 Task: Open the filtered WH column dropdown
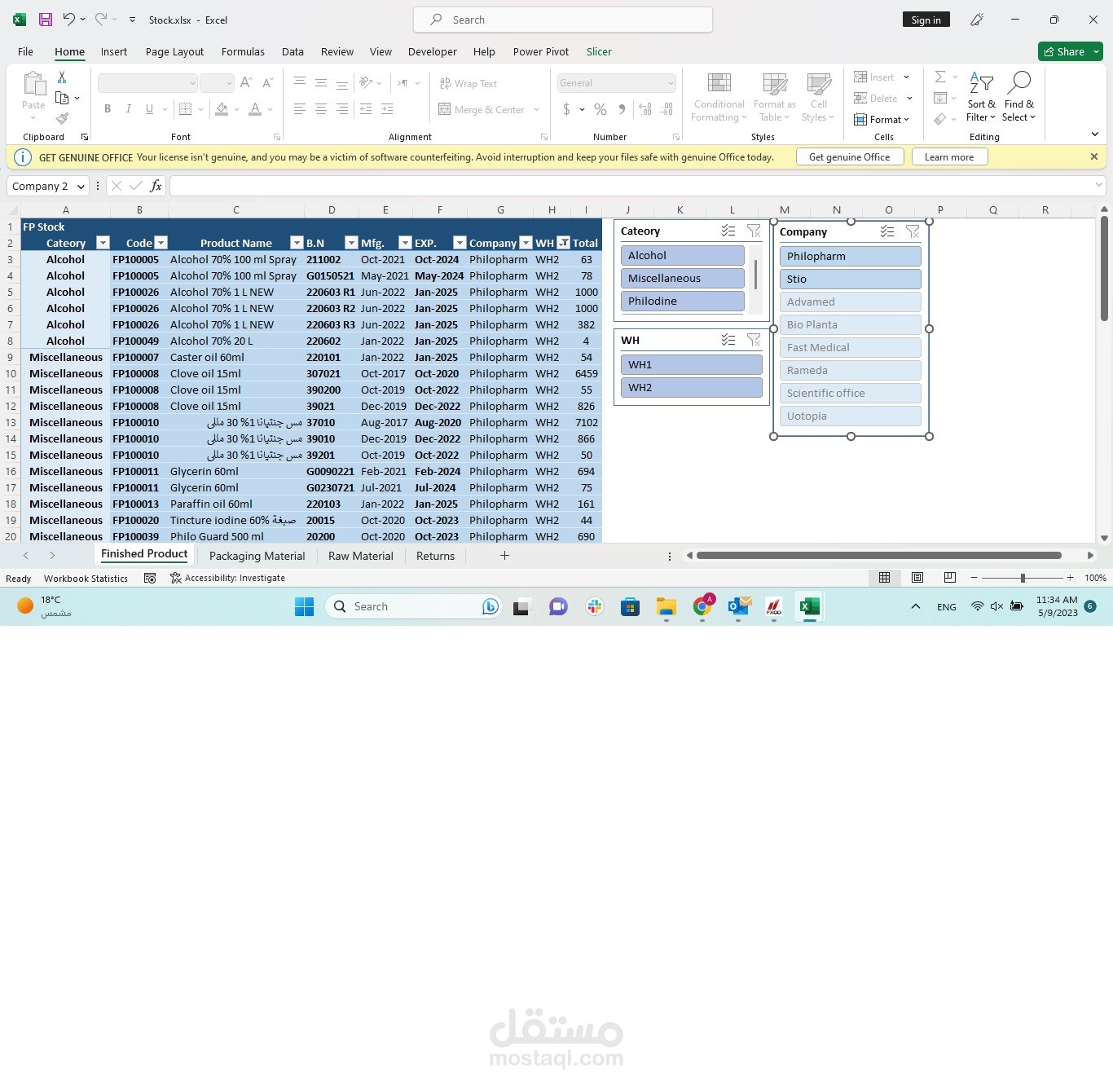(563, 243)
